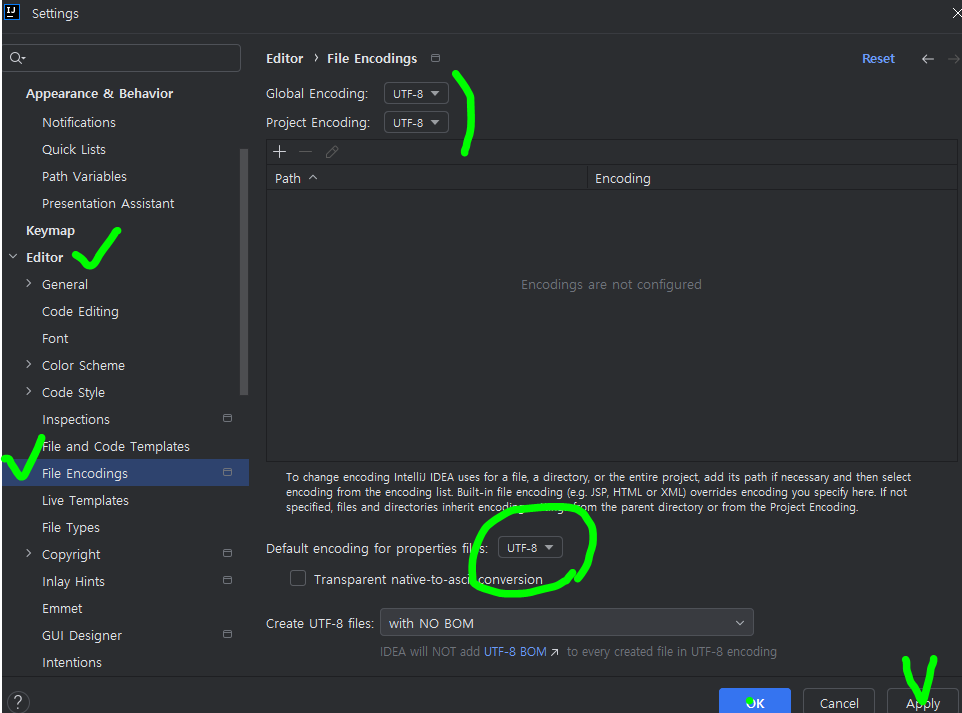
Task: Click the settings tree vertical scrollbar
Action: click(x=244, y=271)
